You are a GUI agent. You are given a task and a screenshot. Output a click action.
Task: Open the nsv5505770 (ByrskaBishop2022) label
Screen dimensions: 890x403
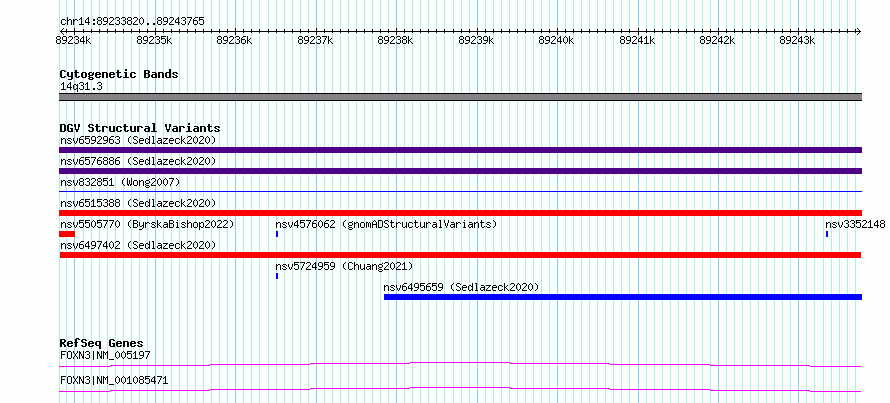click(147, 224)
